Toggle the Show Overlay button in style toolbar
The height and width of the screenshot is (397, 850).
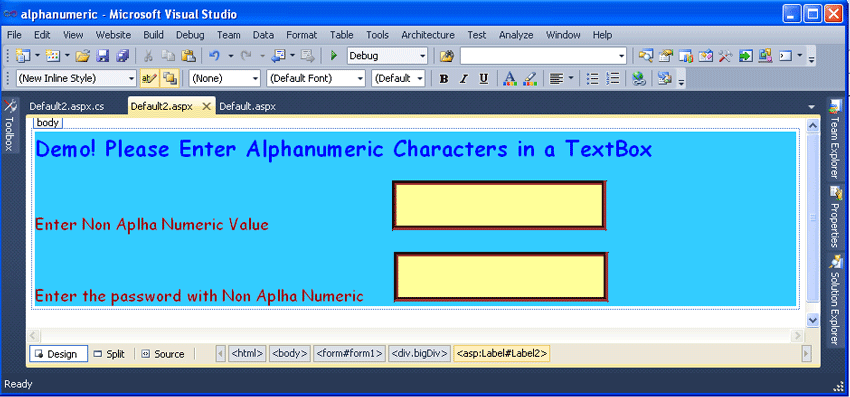click(170, 79)
